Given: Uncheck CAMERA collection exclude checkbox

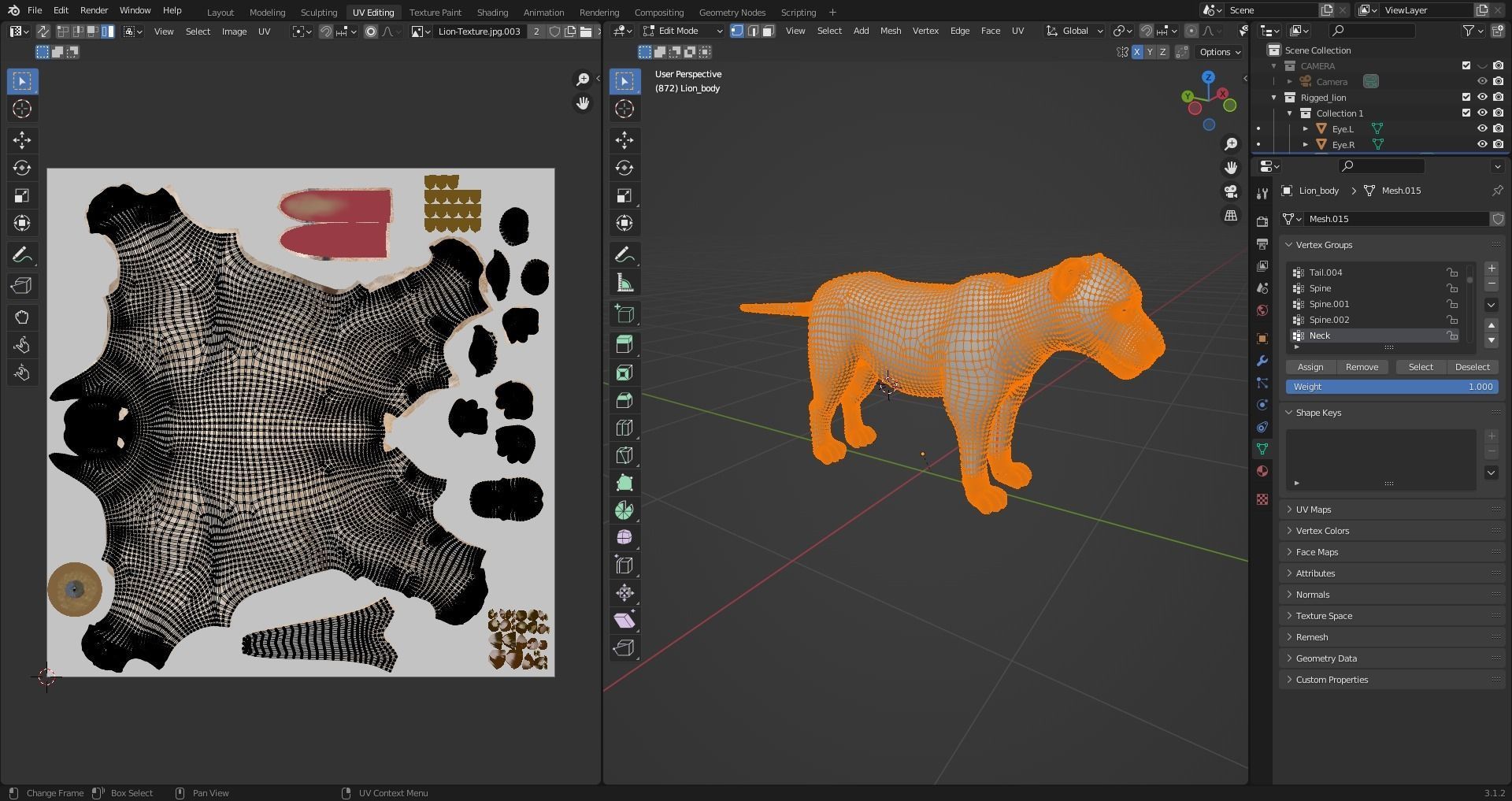Looking at the screenshot, I should [x=1466, y=65].
